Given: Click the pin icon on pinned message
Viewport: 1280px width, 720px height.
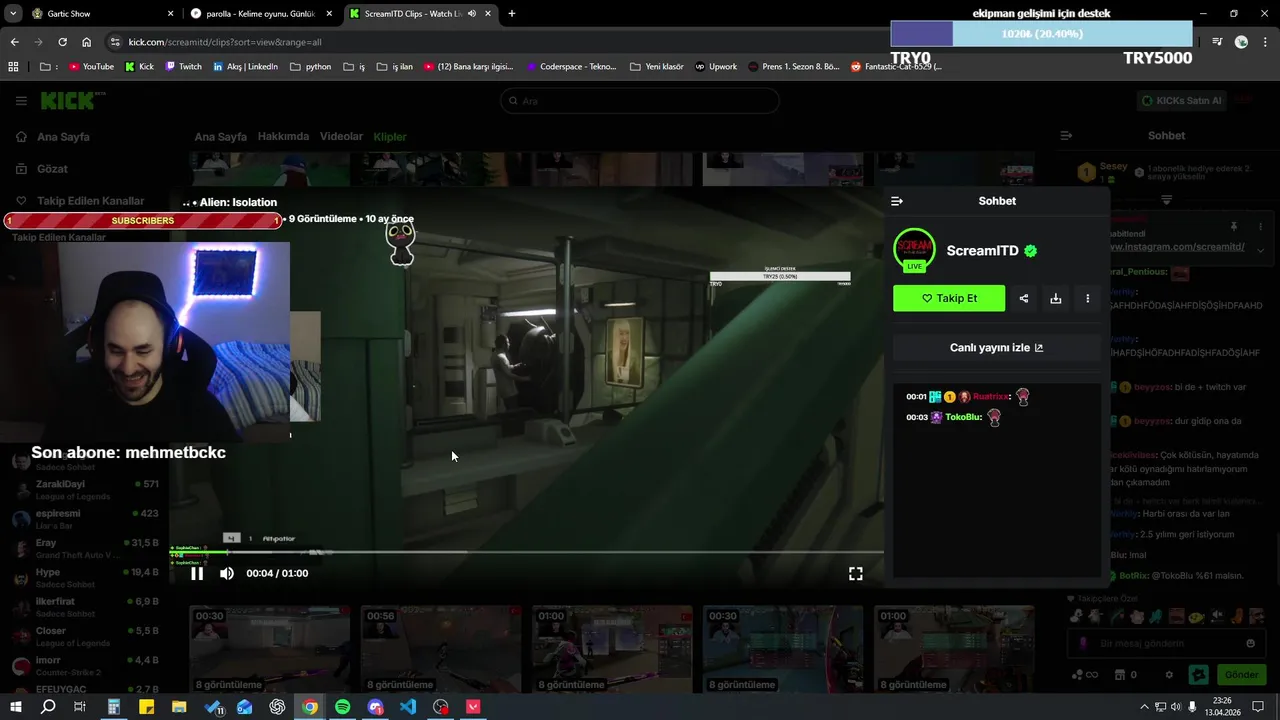Looking at the screenshot, I should pyautogui.click(x=1234, y=227).
